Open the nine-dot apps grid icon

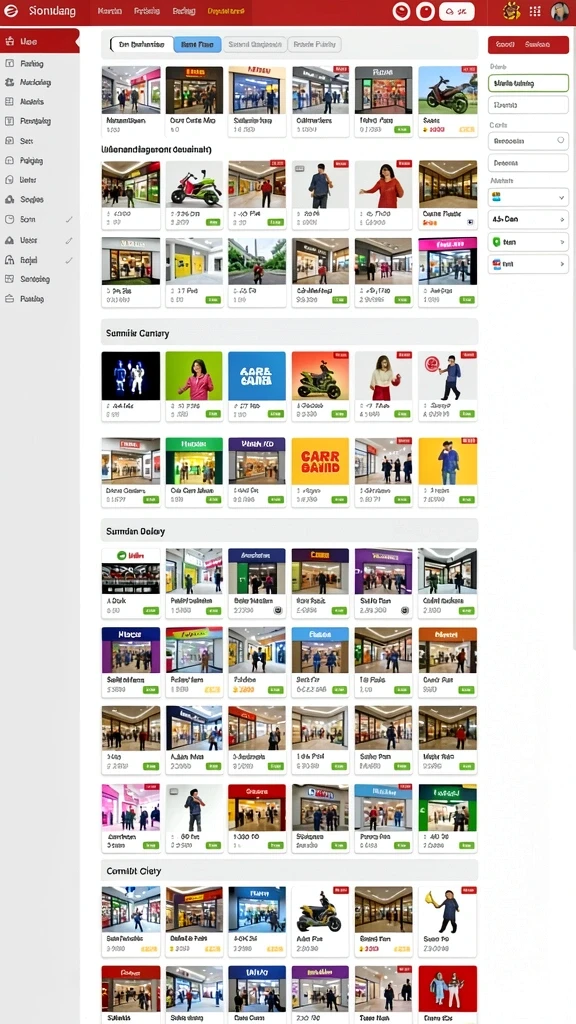click(x=535, y=11)
